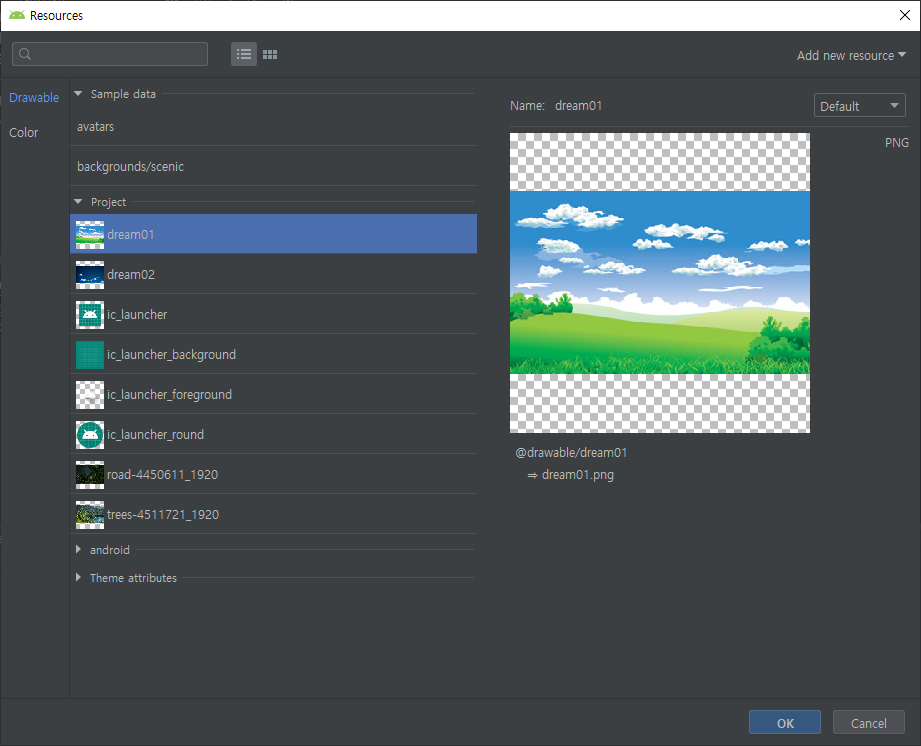The image size is (921, 746).
Task: Select the ic_launcher_background label
Action: [172, 355]
